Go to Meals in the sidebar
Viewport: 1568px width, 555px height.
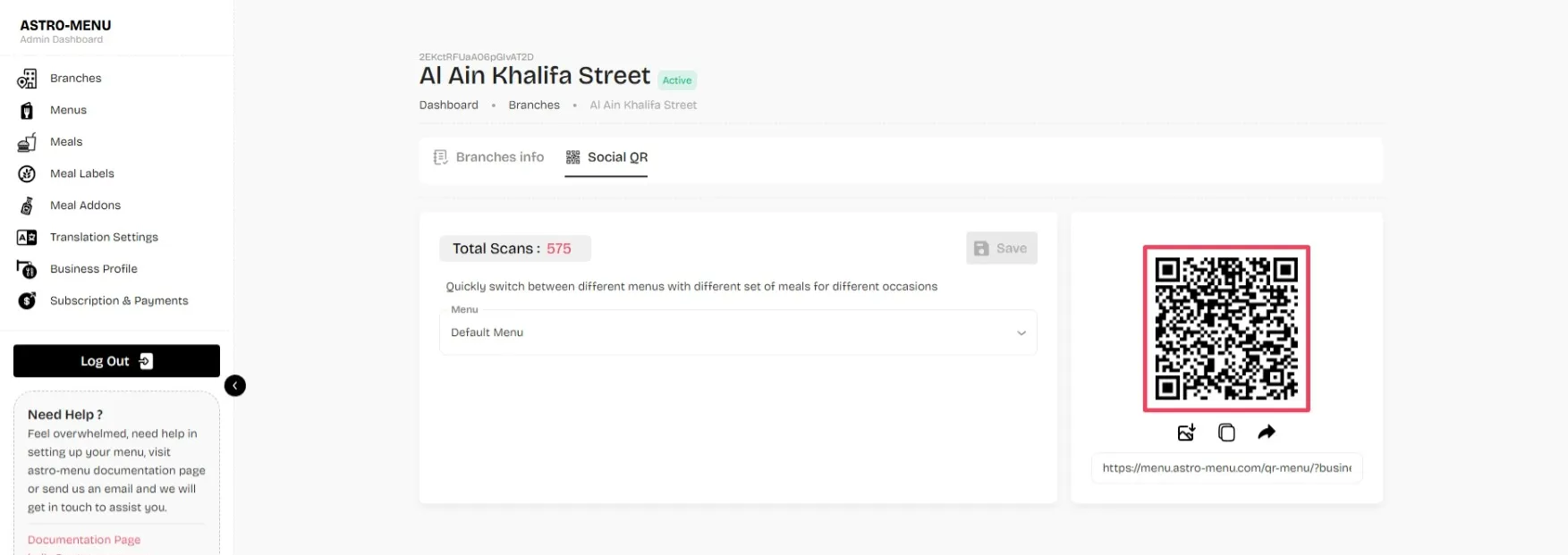pos(66,142)
